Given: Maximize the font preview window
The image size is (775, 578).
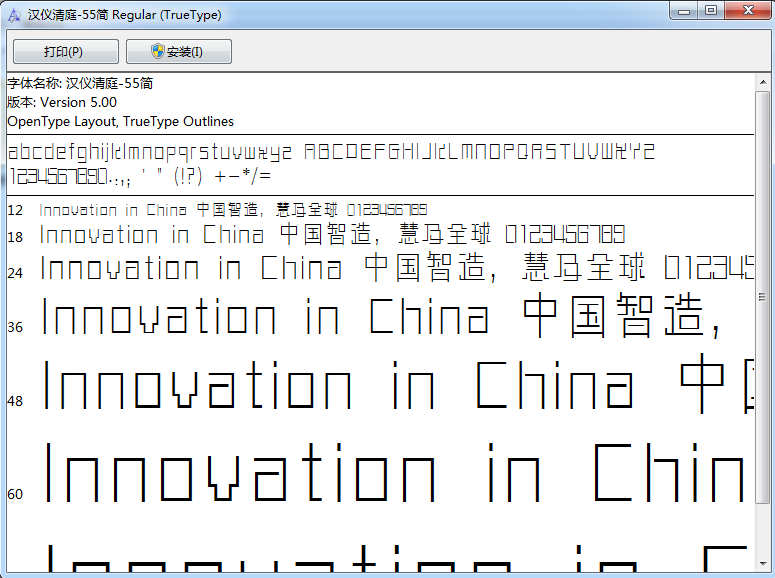Looking at the screenshot, I should [x=711, y=11].
